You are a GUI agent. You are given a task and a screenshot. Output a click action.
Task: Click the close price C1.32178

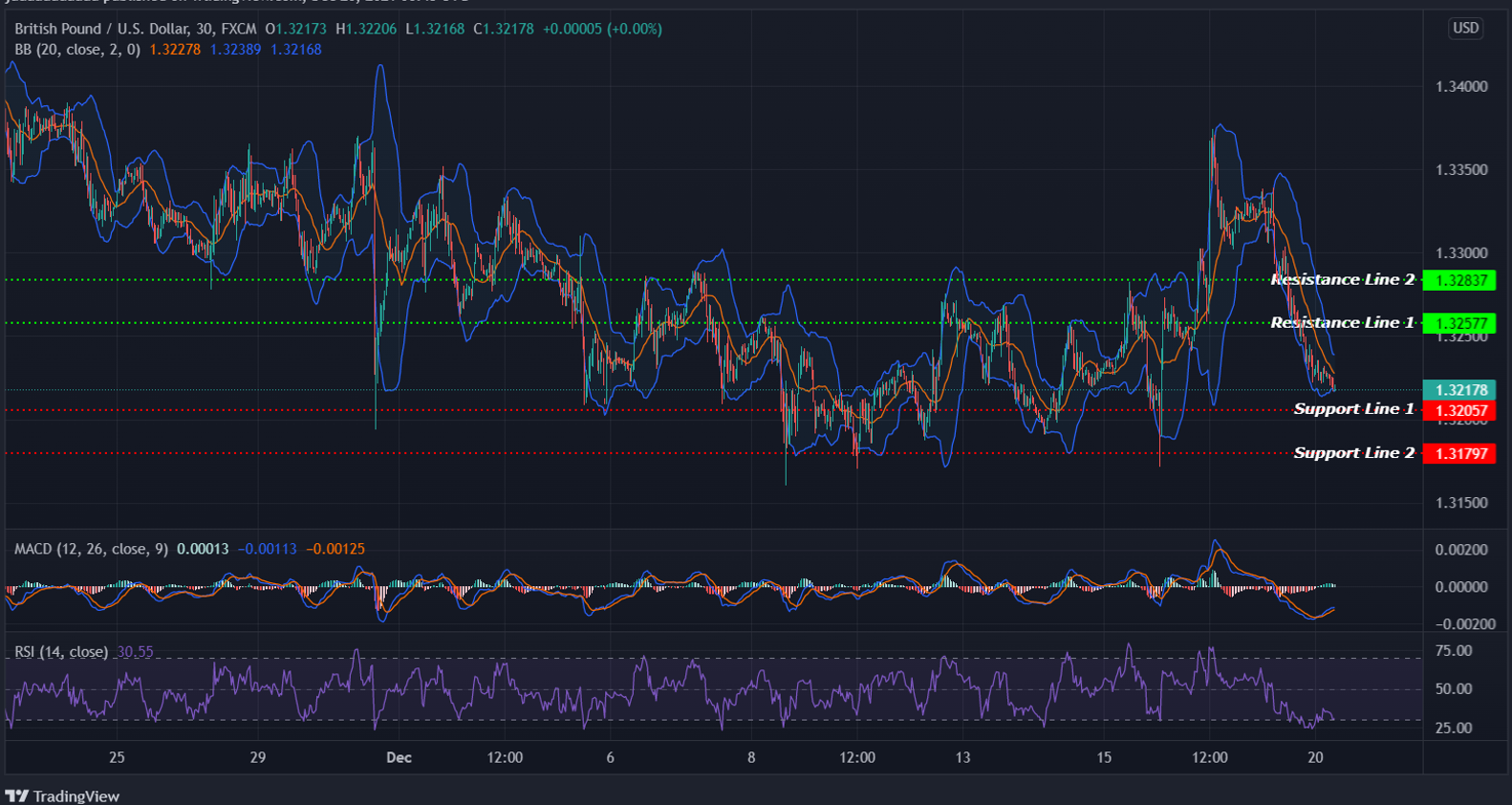tap(504, 29)
